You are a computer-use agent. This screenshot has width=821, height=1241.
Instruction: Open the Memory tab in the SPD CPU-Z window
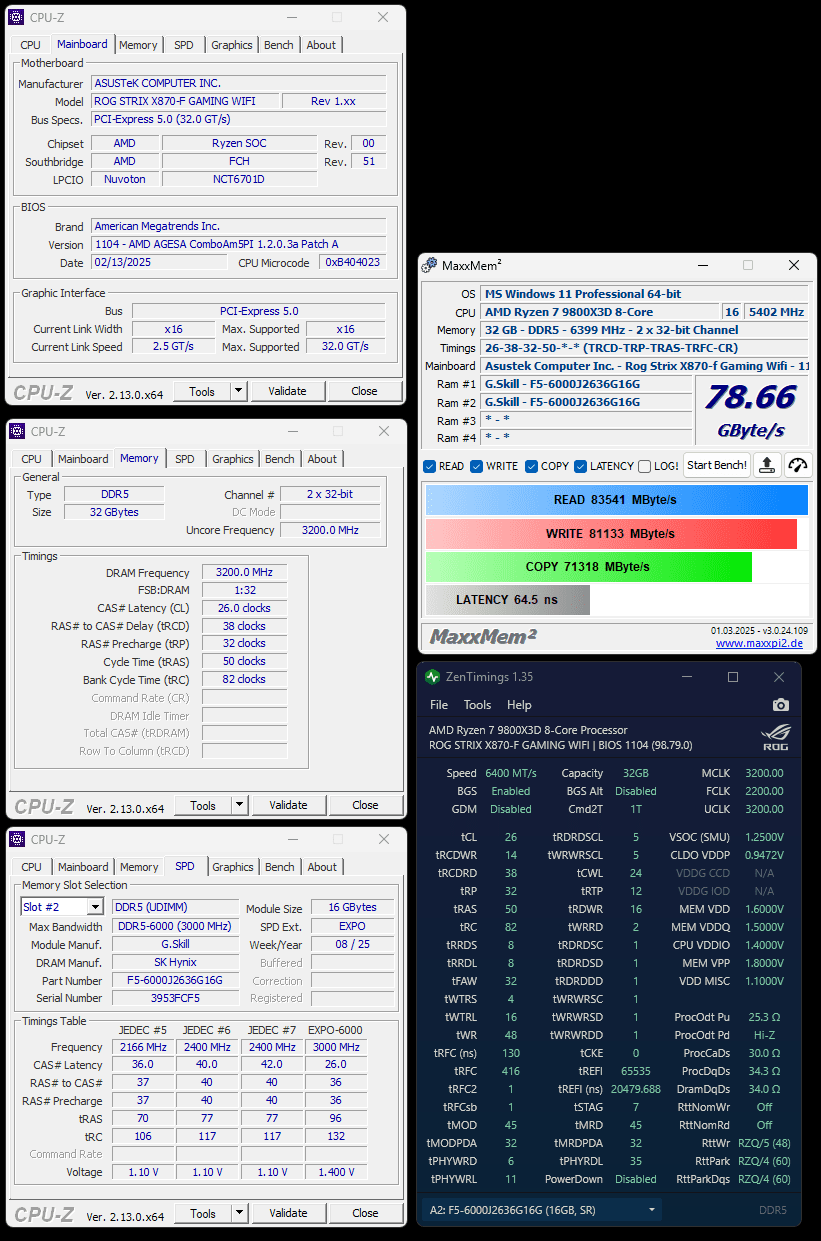tap(139, 867)
